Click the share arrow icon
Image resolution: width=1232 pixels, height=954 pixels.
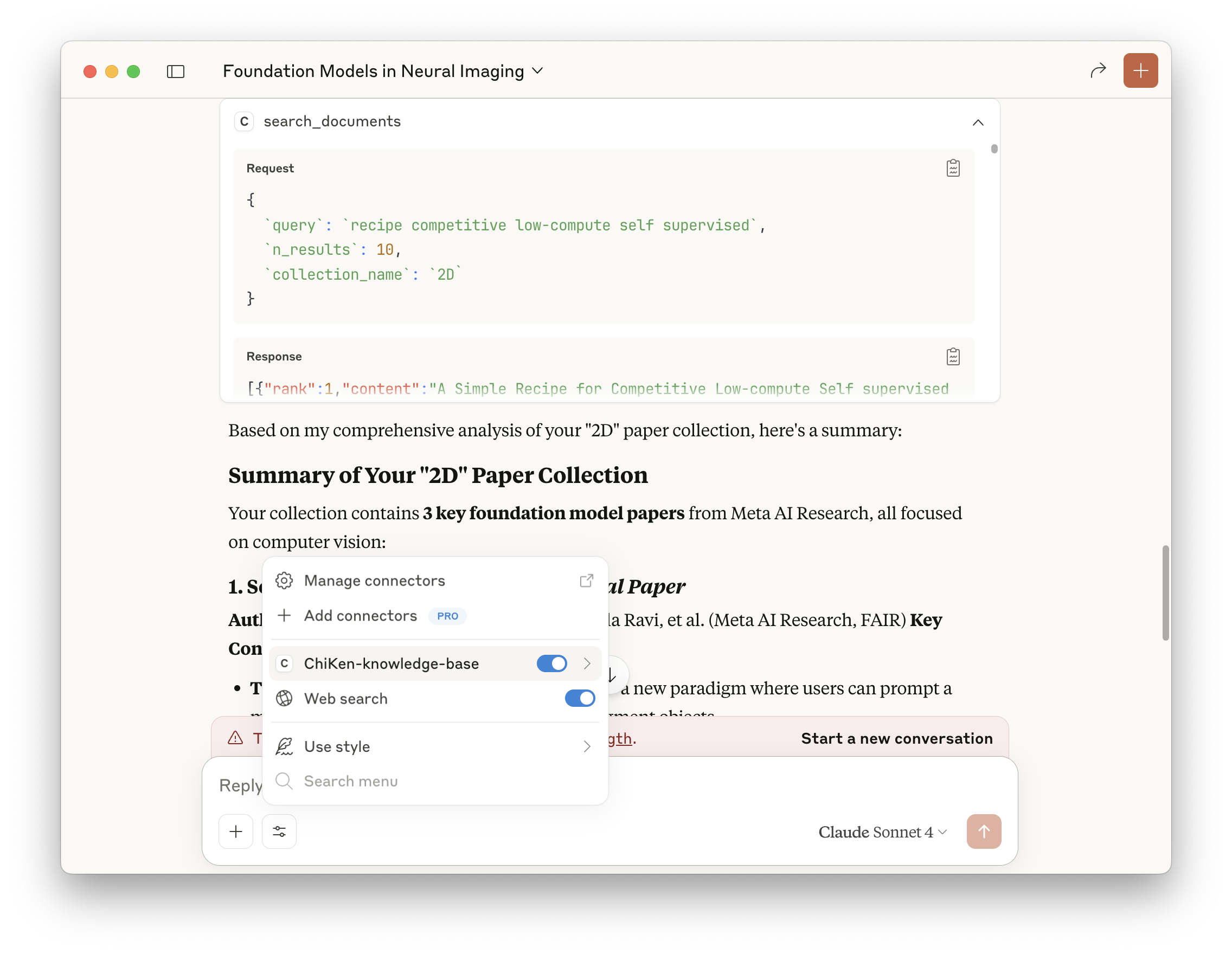click(1098, 70)
